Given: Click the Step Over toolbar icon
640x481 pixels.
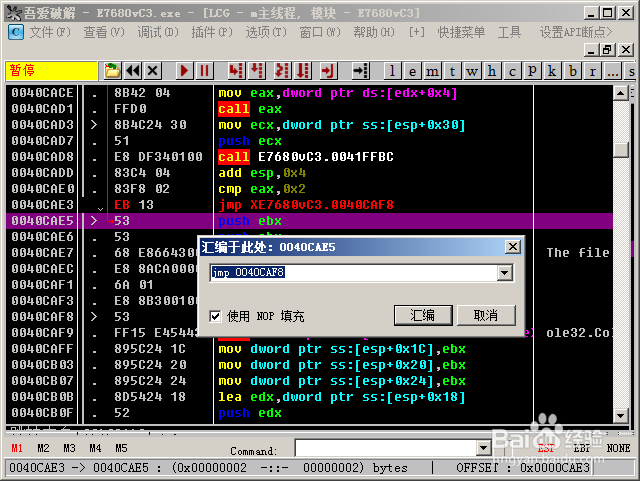Looking at the screenshot, I should click(257, 71).
